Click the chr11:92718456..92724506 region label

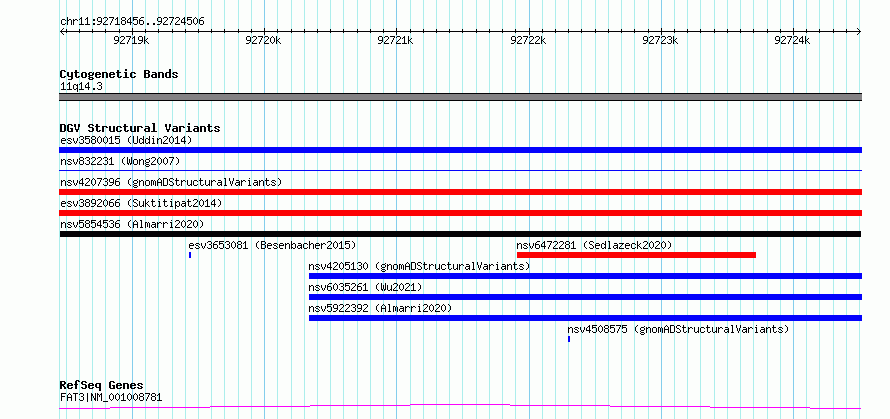click(x=132, y=22)
